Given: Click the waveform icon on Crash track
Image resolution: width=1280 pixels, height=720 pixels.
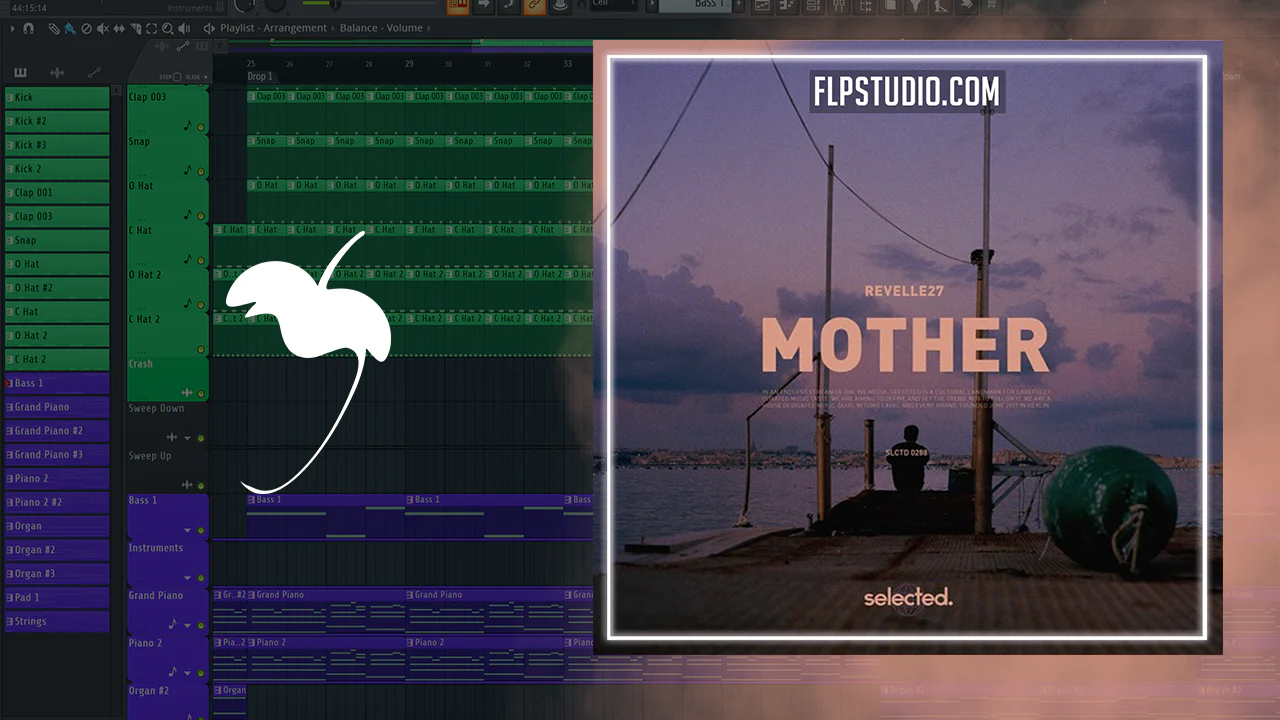Looking at the screenshot, I should pyautogui.click(x=187, y=393).
